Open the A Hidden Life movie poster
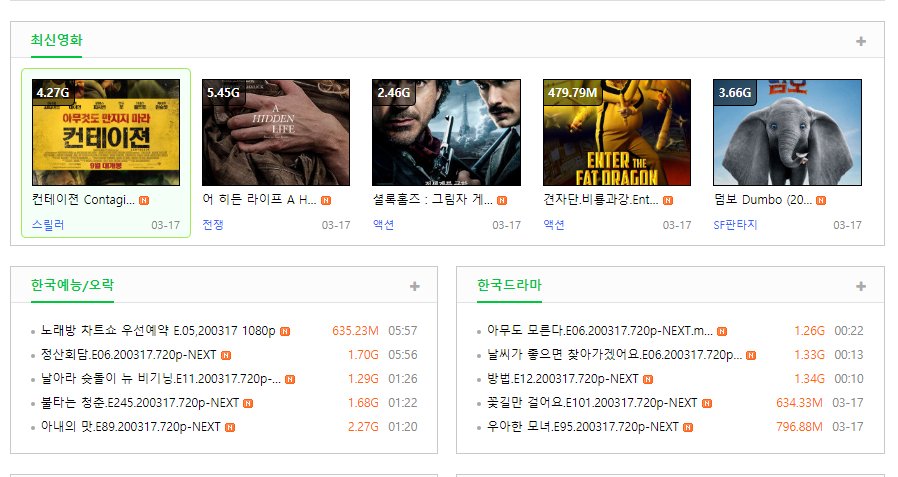898x477 pixels. tap(276, 132)
